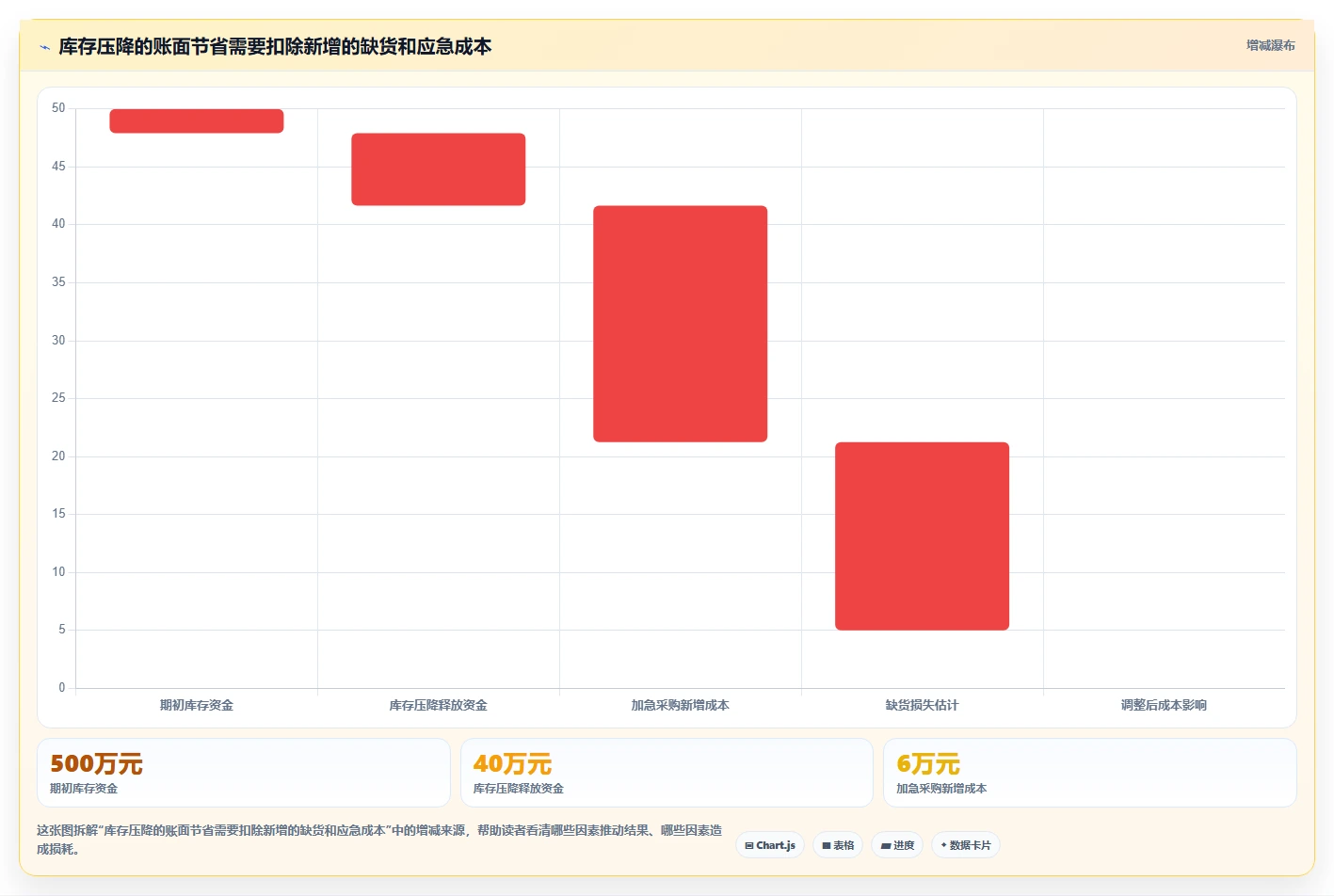Click the 500万元 data card
This screenshot has height=896, width=1334.
pos(244,773)
